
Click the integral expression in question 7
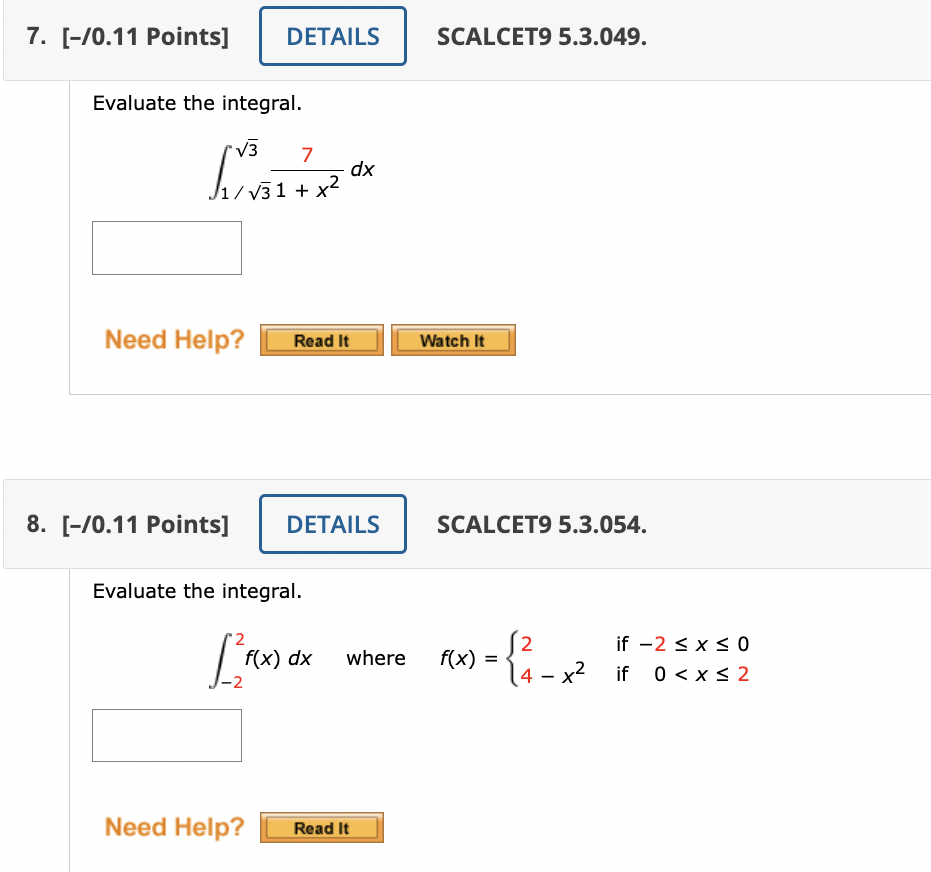point(280,168)
